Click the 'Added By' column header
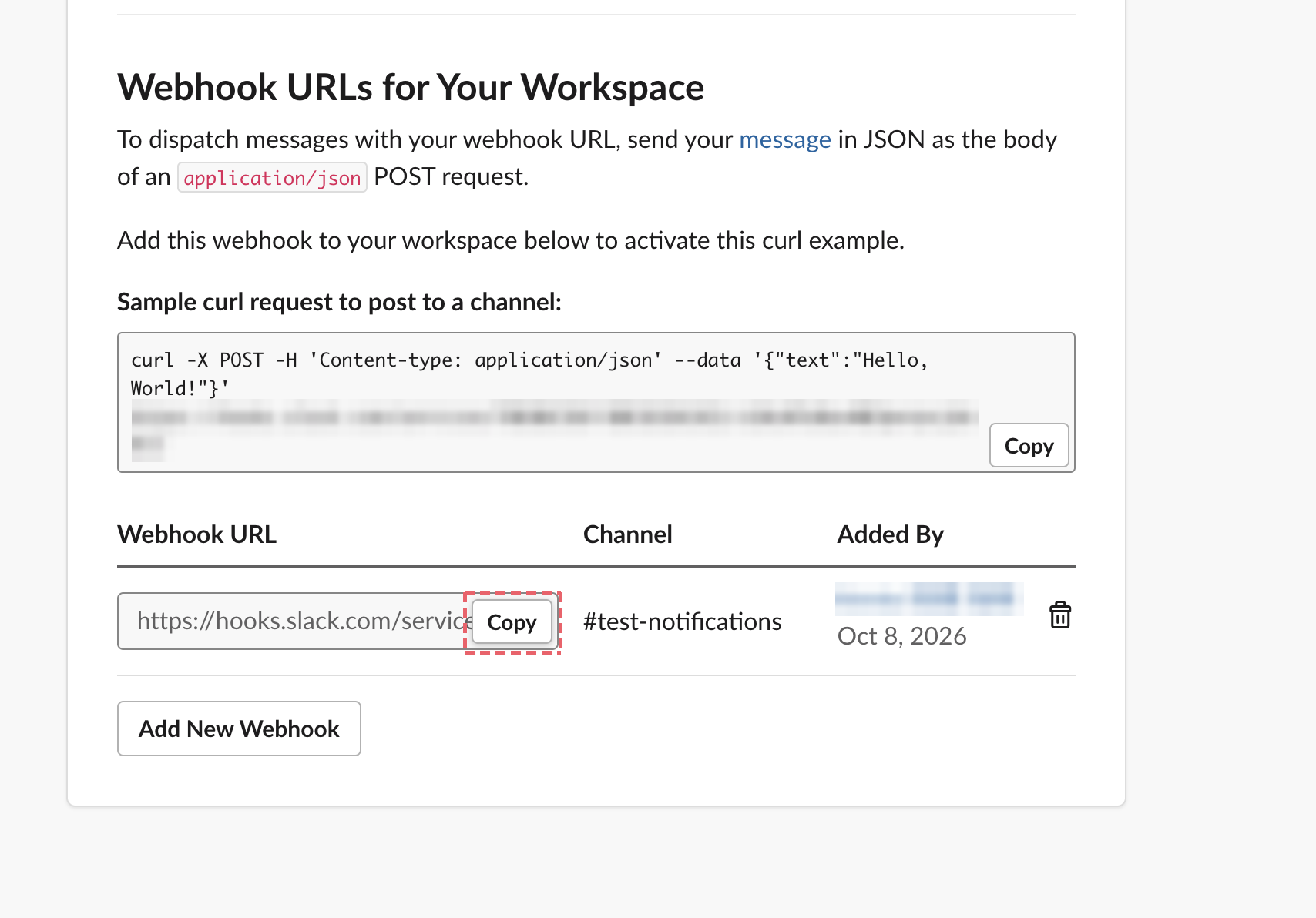Image resolution: width=1316 pixels, height=918 pixels. (x=890, y=534)
